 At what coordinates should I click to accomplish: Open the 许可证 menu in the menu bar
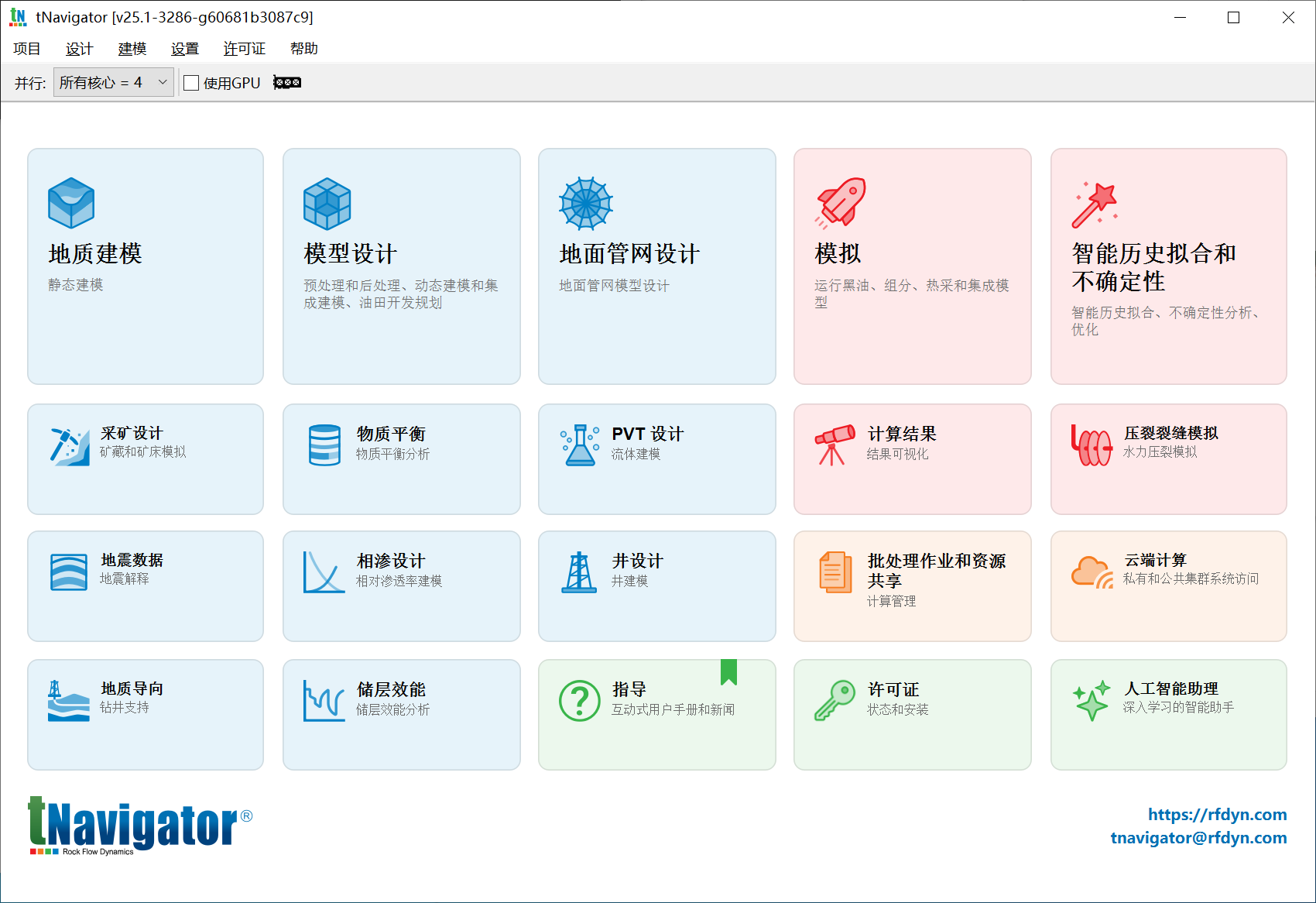point(245,49)
